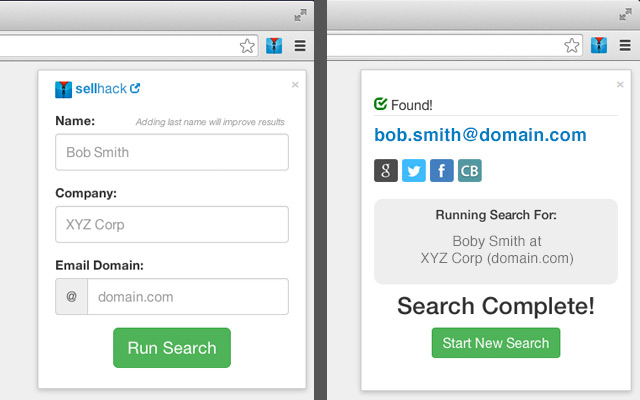Image resolution: width=640 pixels, height=400 pixels.
Task: Bookmark page with star in right browser
Action: [x=571, y=46]
